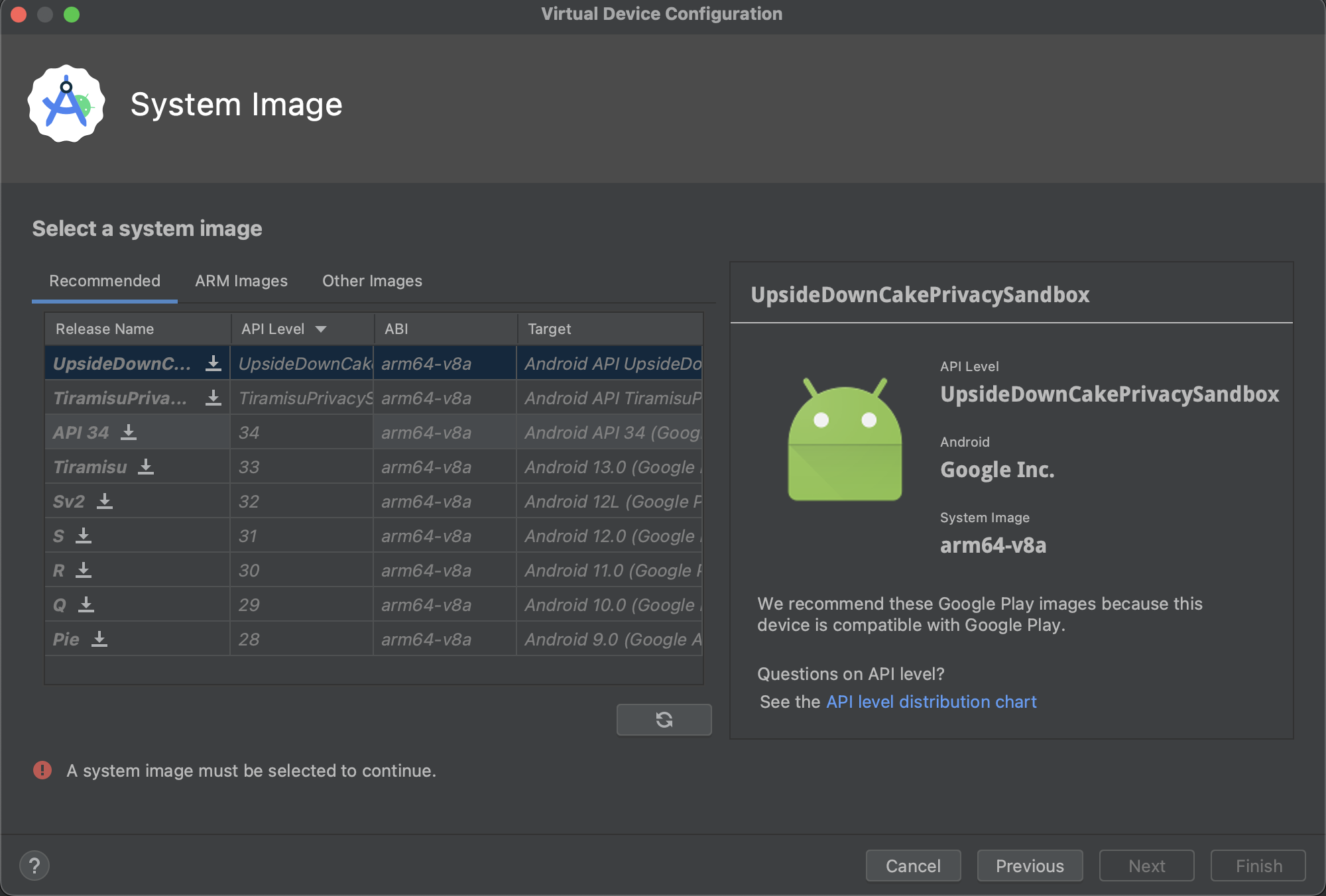Click download icon next to API 34
Image resolution: width=1326 pixels, height=896 pixels.
(129, 432)
